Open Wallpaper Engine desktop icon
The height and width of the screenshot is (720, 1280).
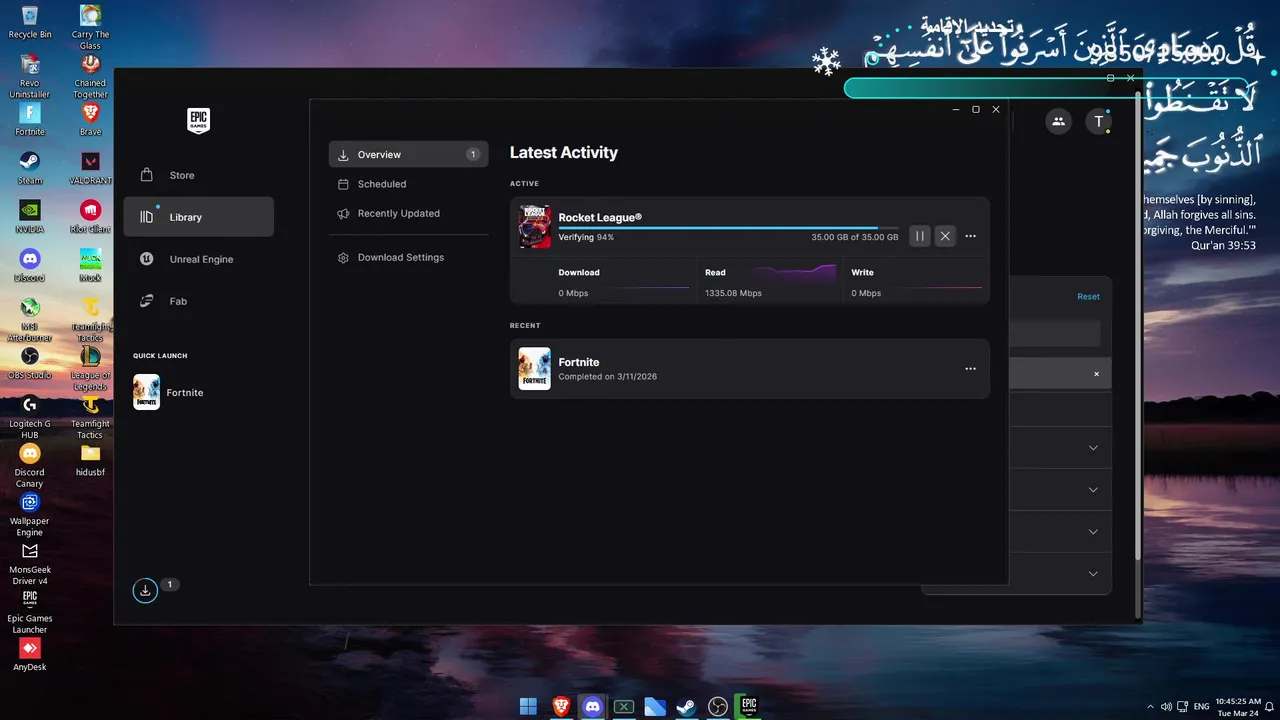(x=30, y=514)
